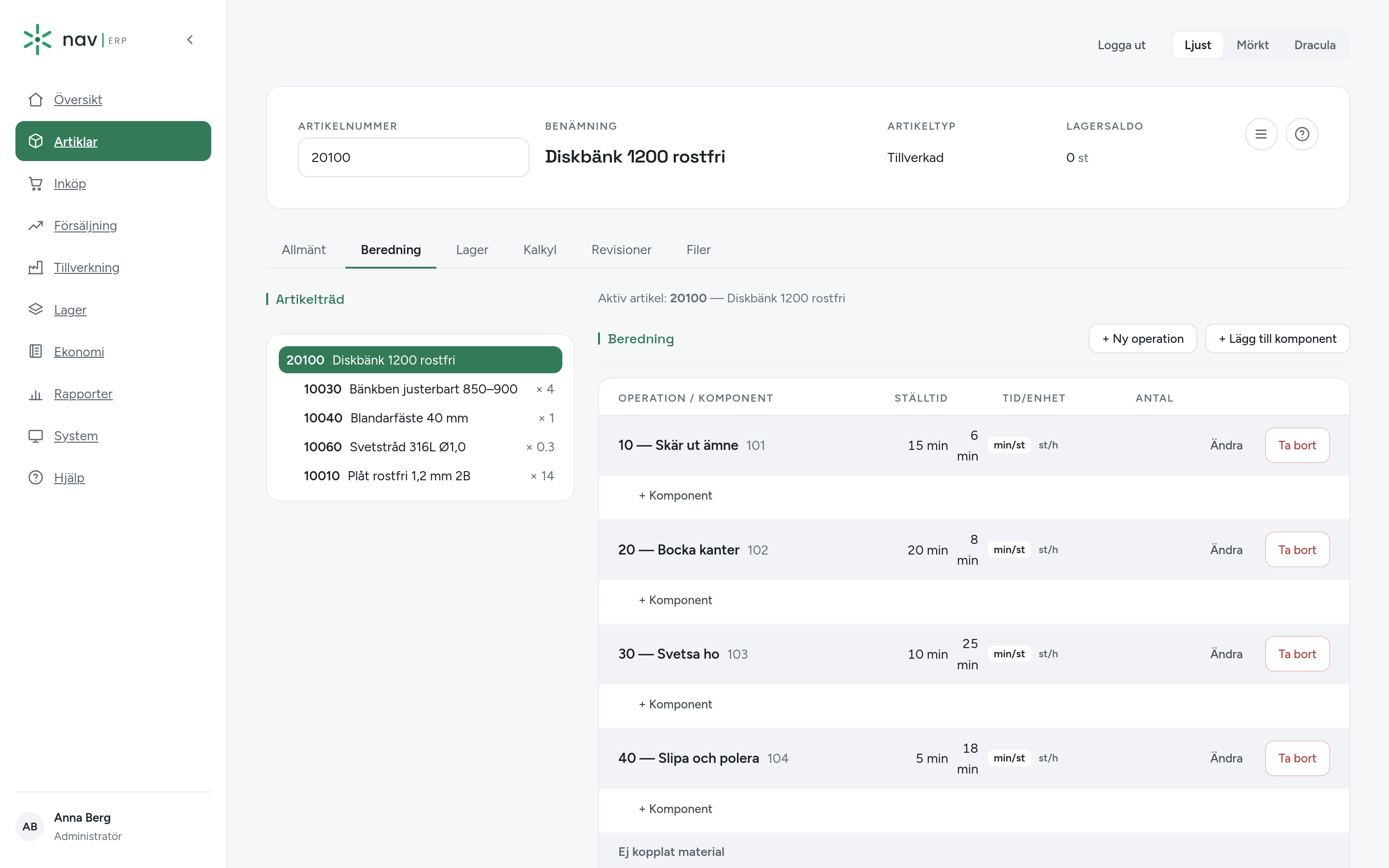Click the Försäljning trend icon

(36, 226)
